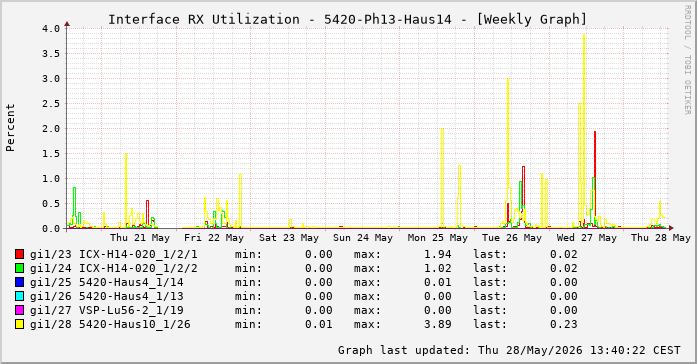Click the Thu 21 May axis label
The height and width of the screenshot is (364, 697).
click(140, 238)
